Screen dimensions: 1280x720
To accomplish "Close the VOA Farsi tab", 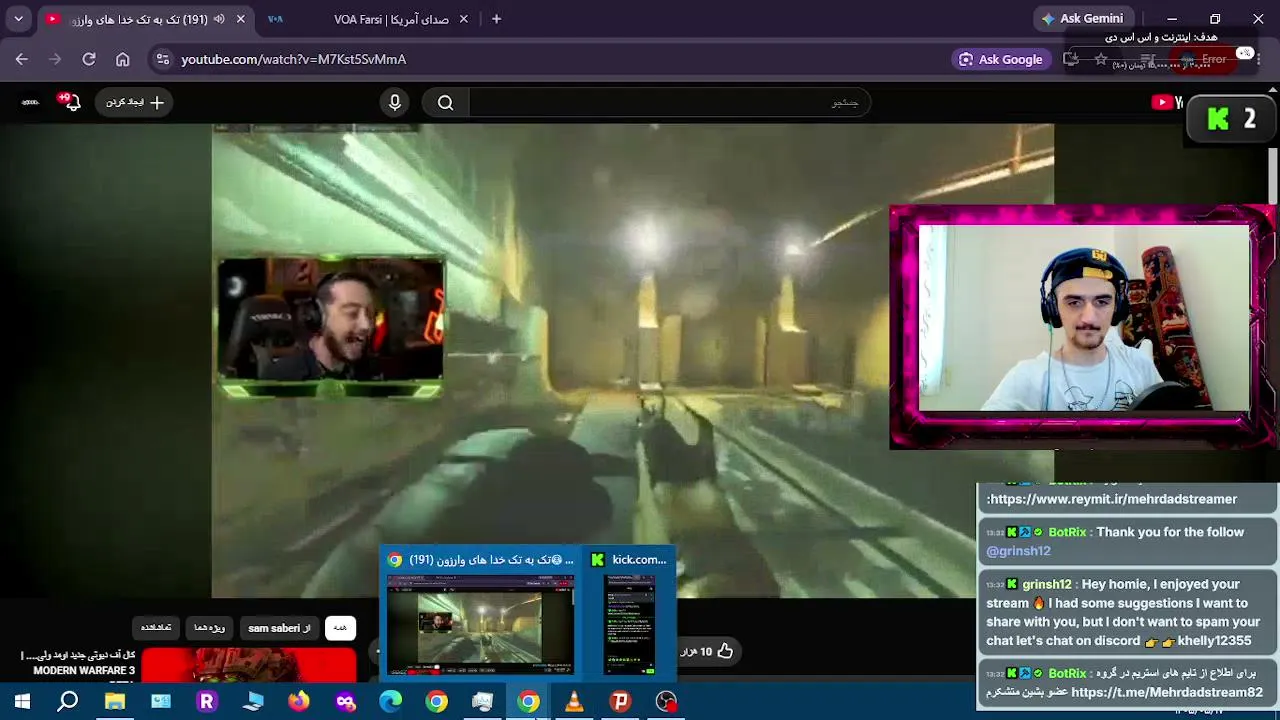I will coord(463,19).
